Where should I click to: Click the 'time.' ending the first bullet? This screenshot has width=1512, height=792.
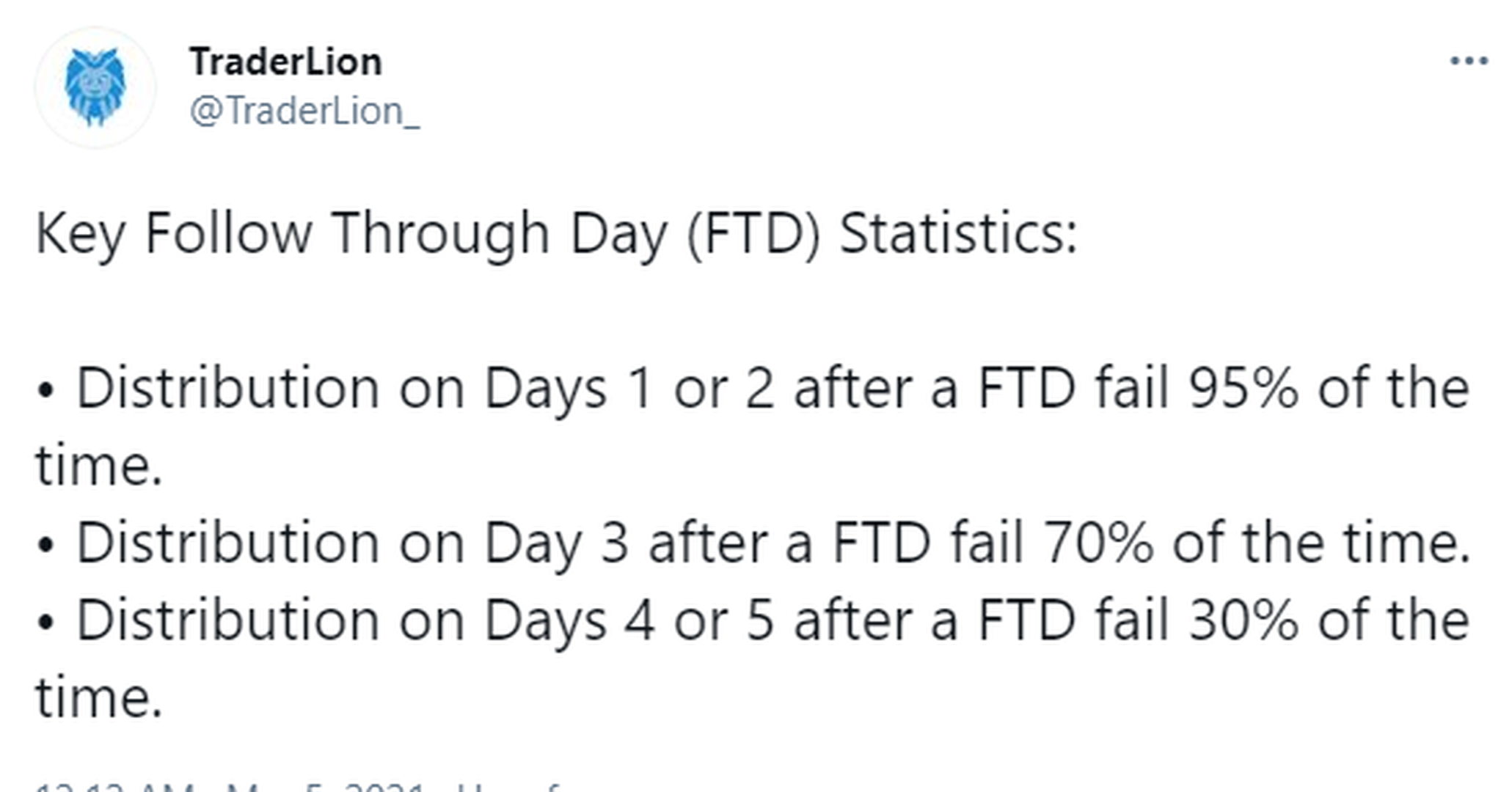[x=98, y=466]
